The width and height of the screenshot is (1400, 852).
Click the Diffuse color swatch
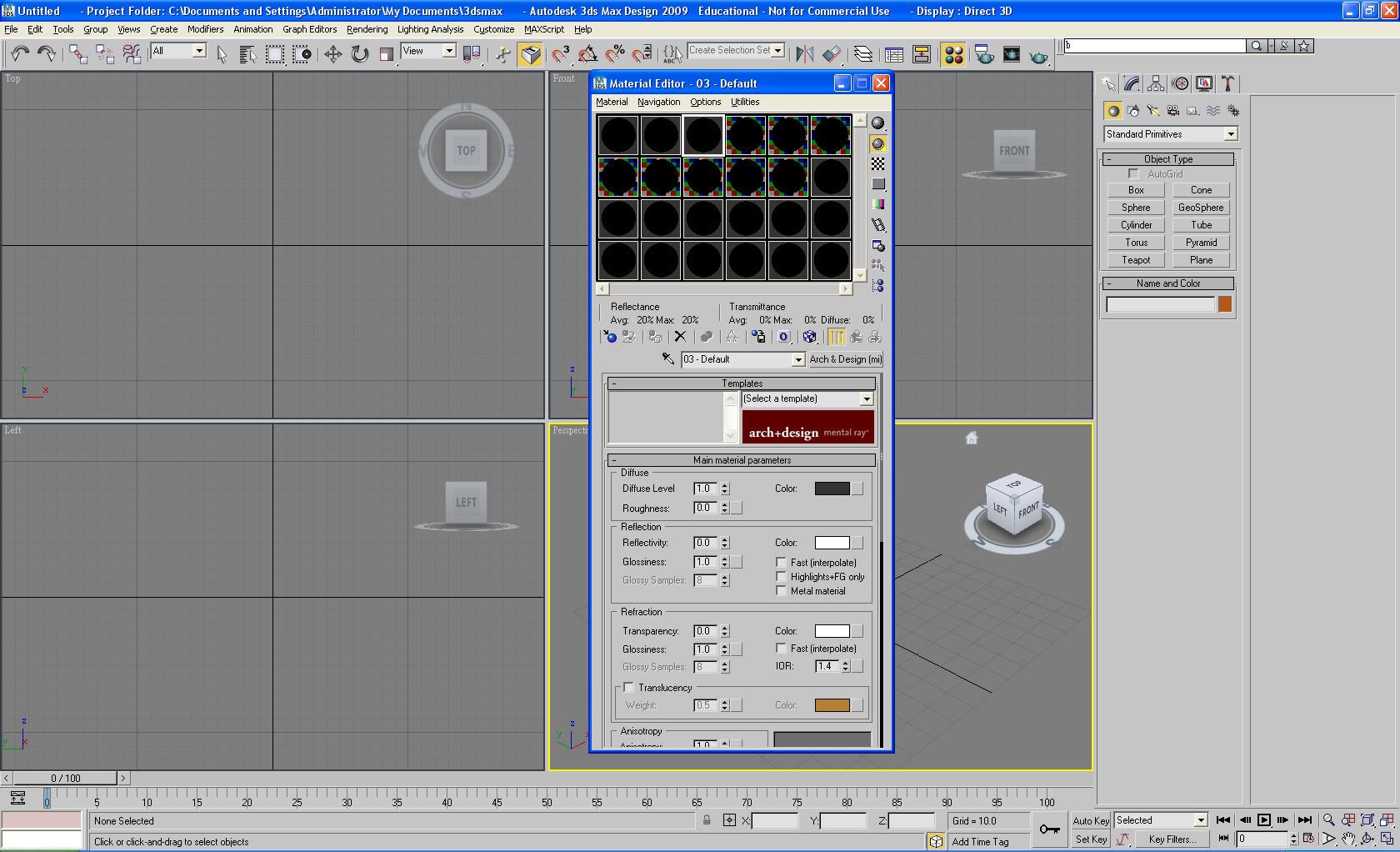click(832, 489)
